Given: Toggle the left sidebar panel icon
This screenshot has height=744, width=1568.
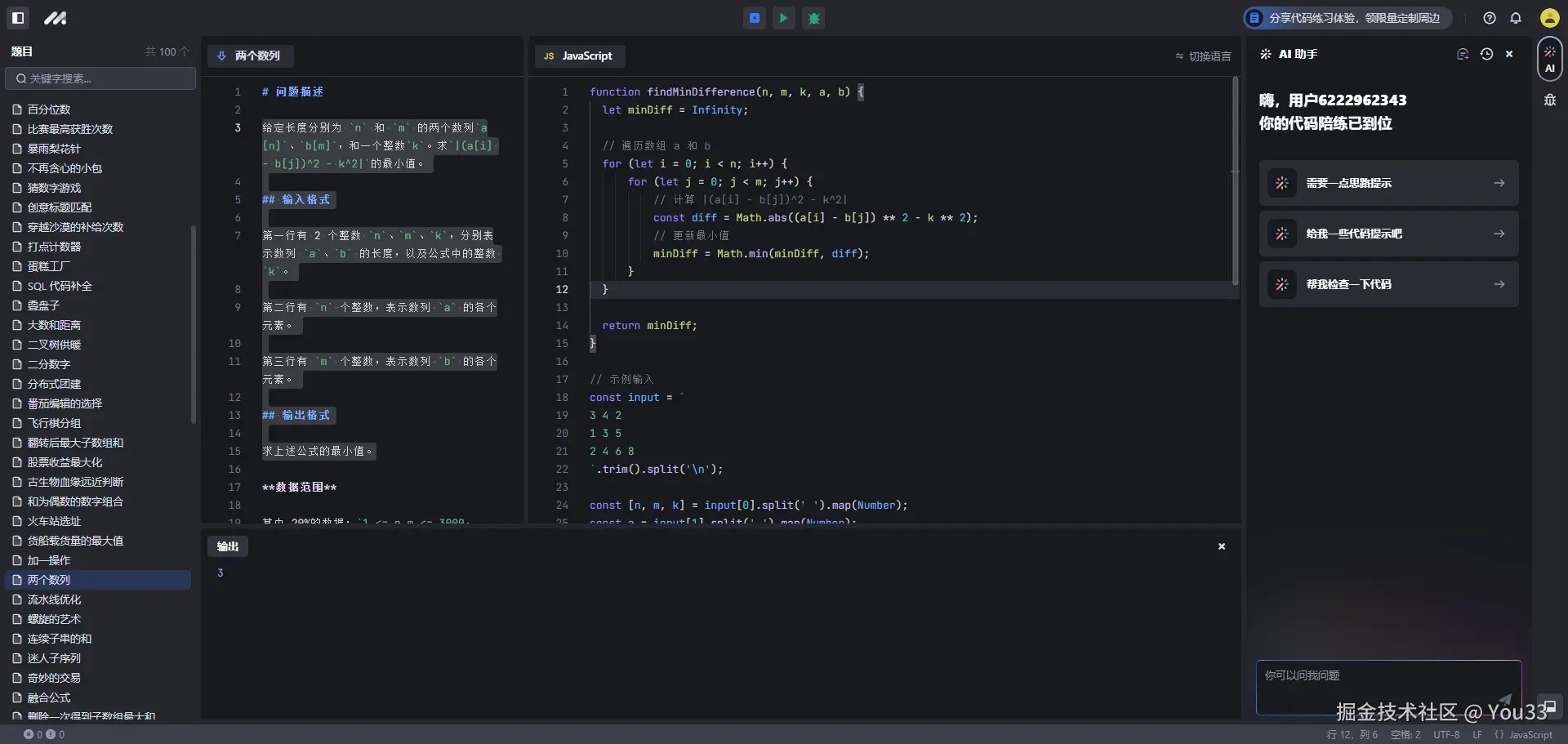Looking at the screenshot, I should tap(18, 18).
